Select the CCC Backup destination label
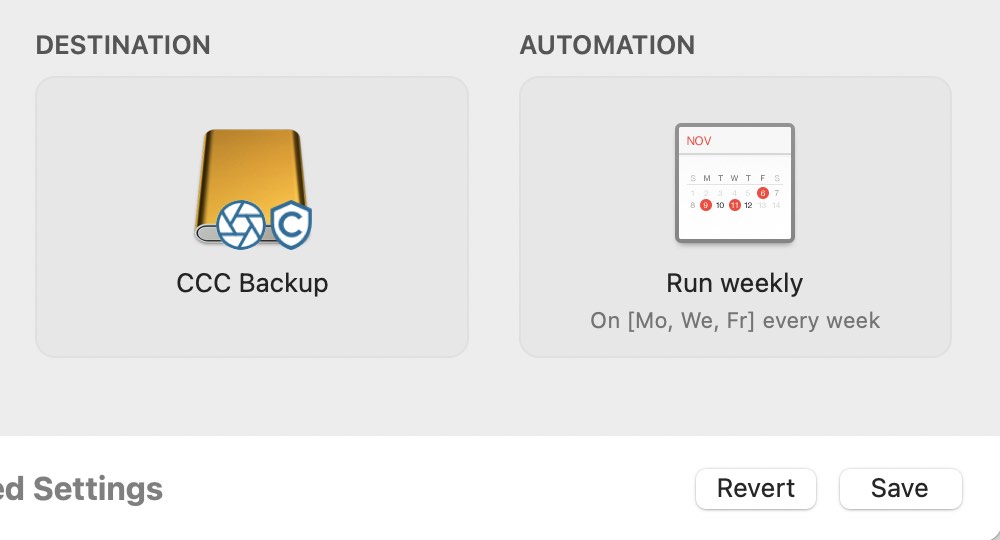The height and width of the screenshot is (540, 1000). (x=252, y=283)
